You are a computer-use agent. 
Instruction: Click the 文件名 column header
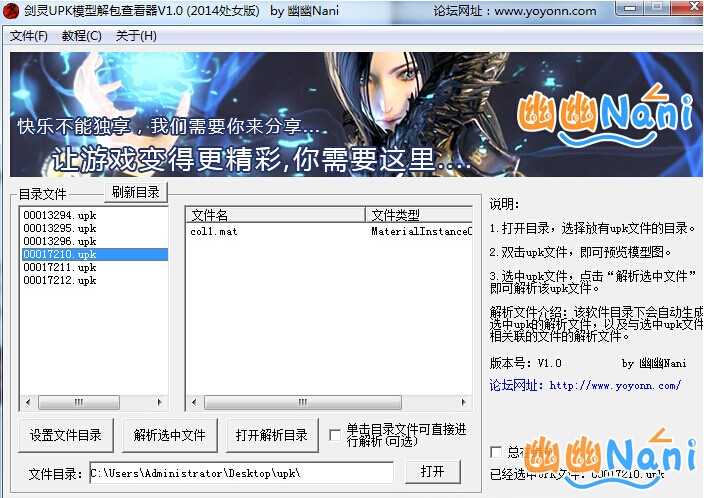276,215
